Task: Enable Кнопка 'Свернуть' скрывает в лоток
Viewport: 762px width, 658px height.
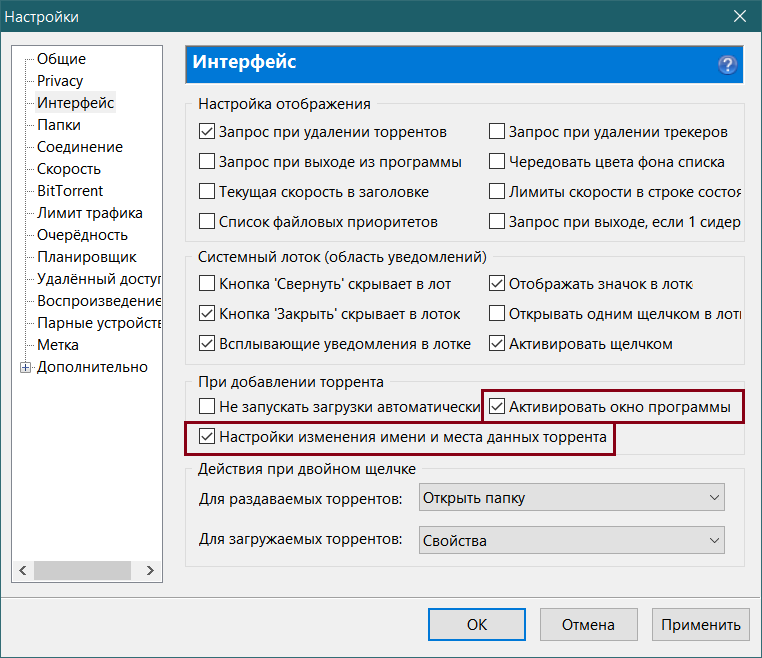Action: click(x=207, y=283)
